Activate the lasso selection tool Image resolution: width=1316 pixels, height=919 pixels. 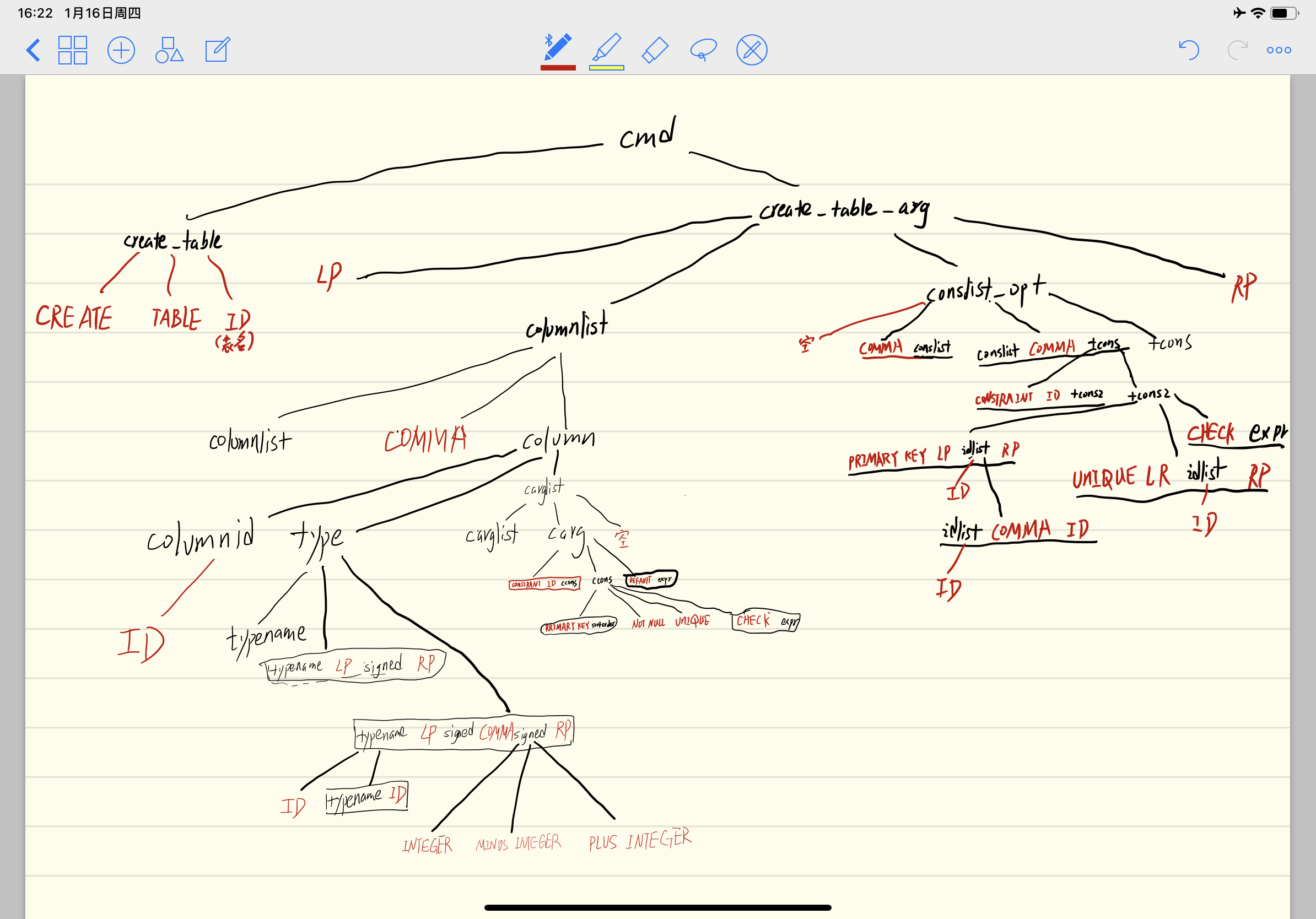point(703,50)
